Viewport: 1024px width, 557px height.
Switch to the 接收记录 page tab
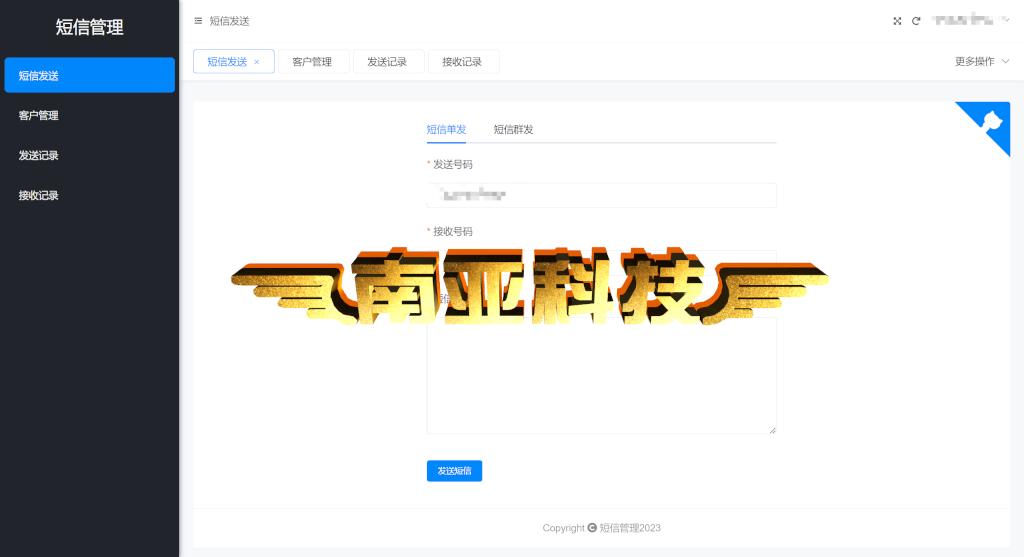pos(463,61)
